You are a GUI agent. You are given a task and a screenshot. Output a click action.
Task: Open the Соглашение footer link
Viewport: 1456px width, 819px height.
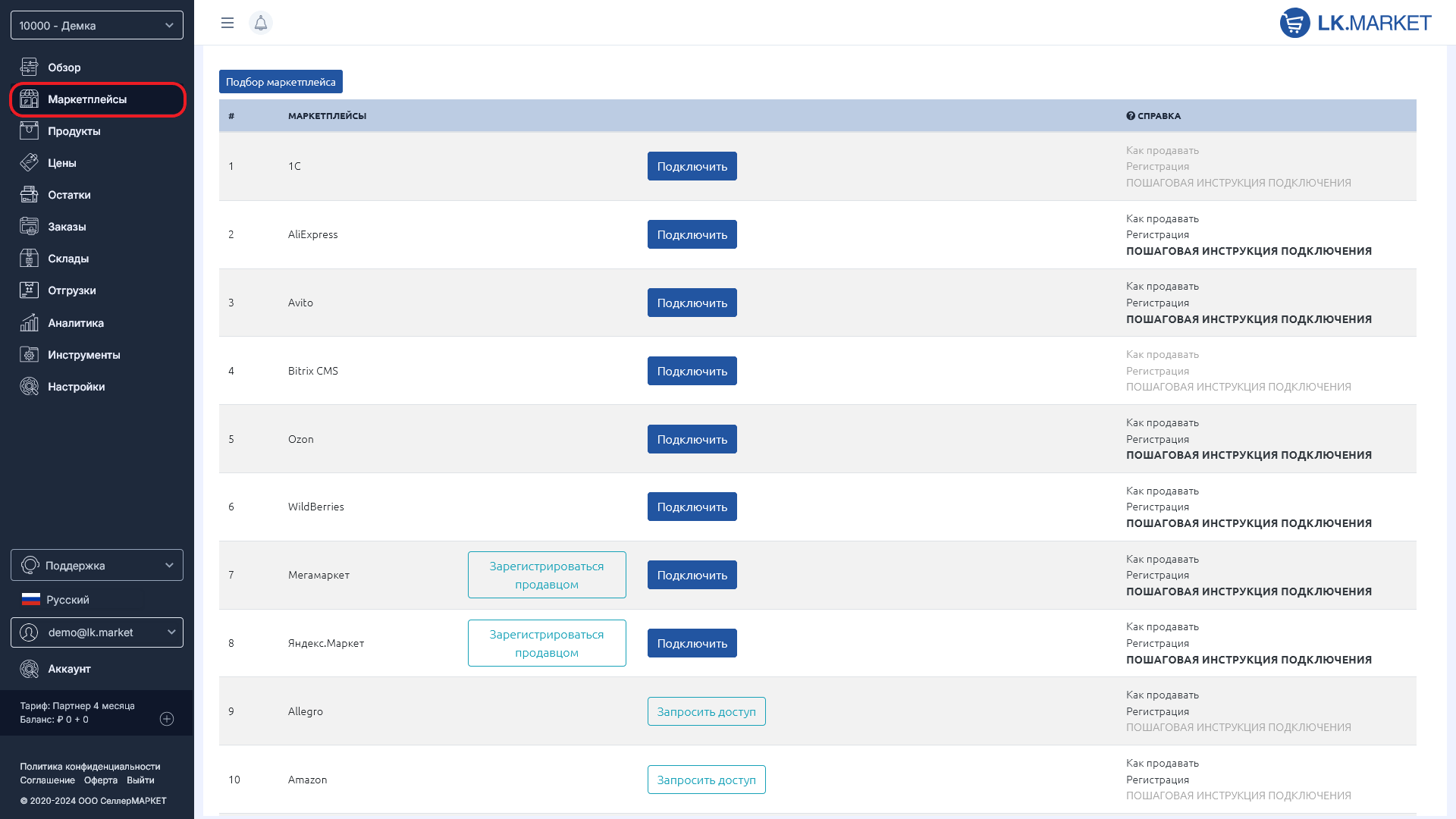47,780
